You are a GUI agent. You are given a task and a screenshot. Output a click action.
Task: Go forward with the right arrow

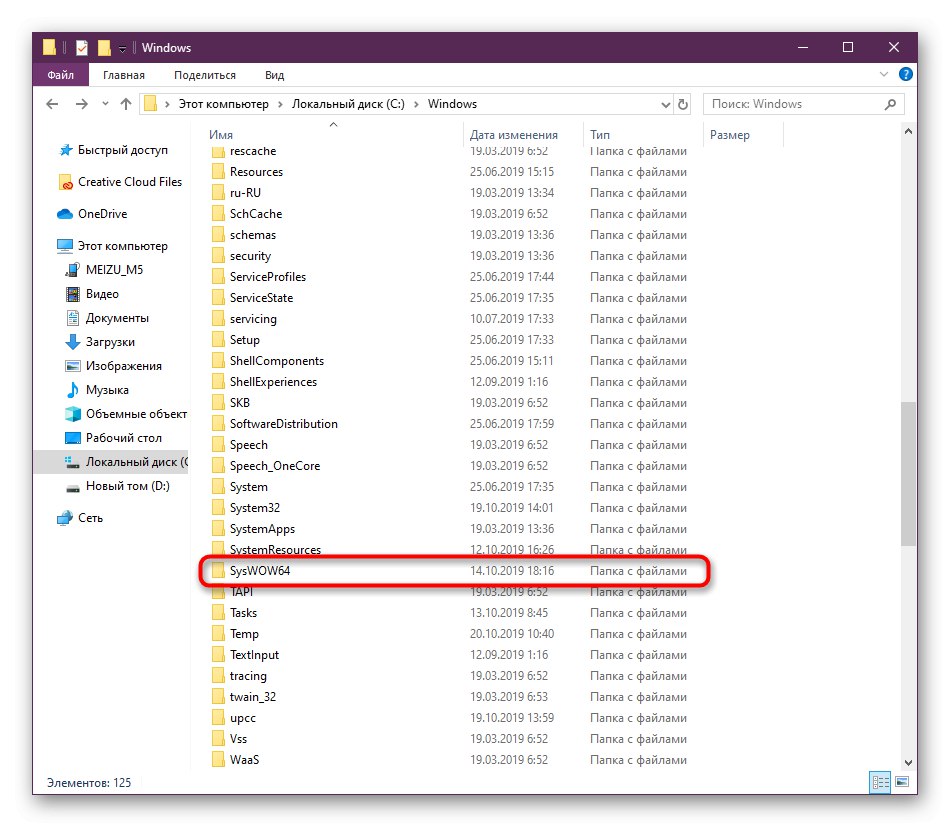(x=82, y=104)
